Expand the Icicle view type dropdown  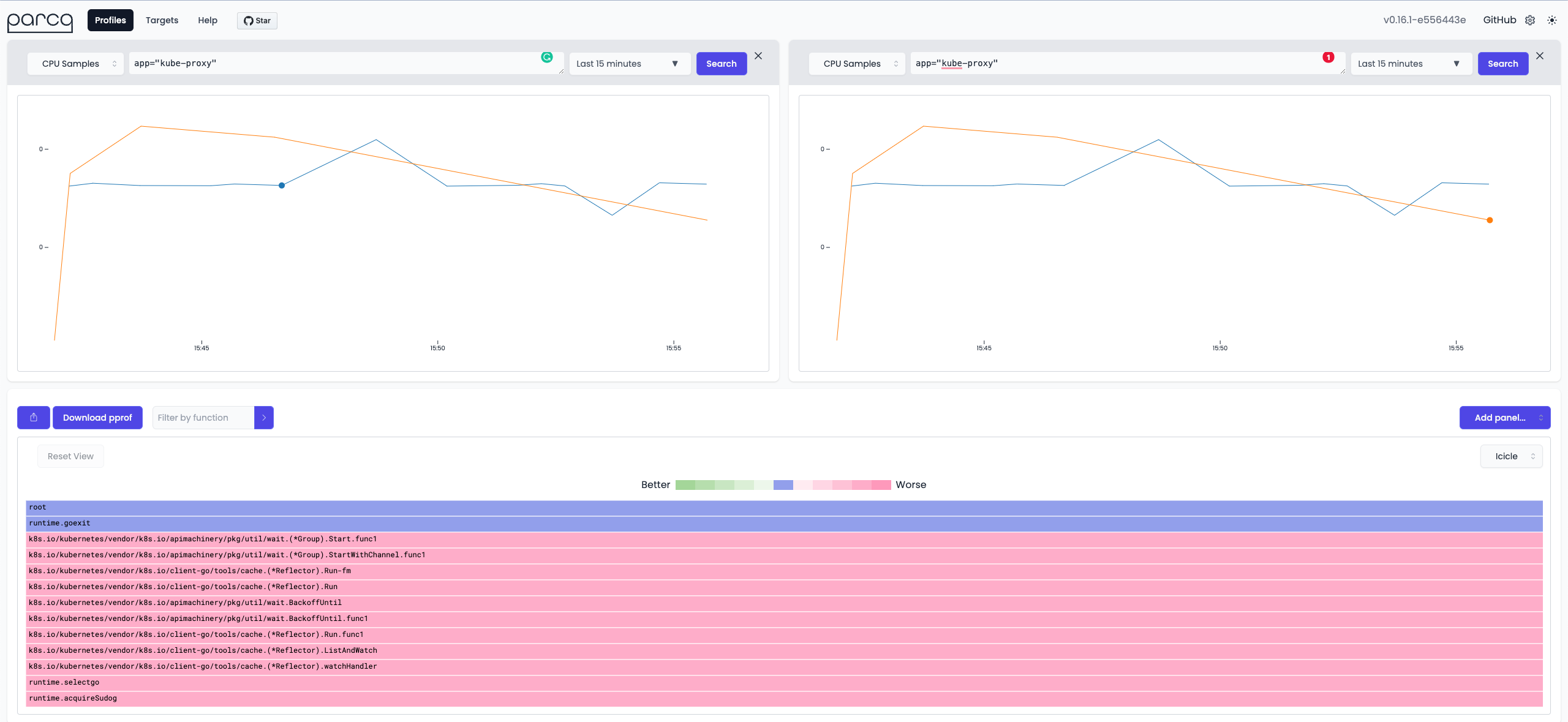click(1511, 456)
